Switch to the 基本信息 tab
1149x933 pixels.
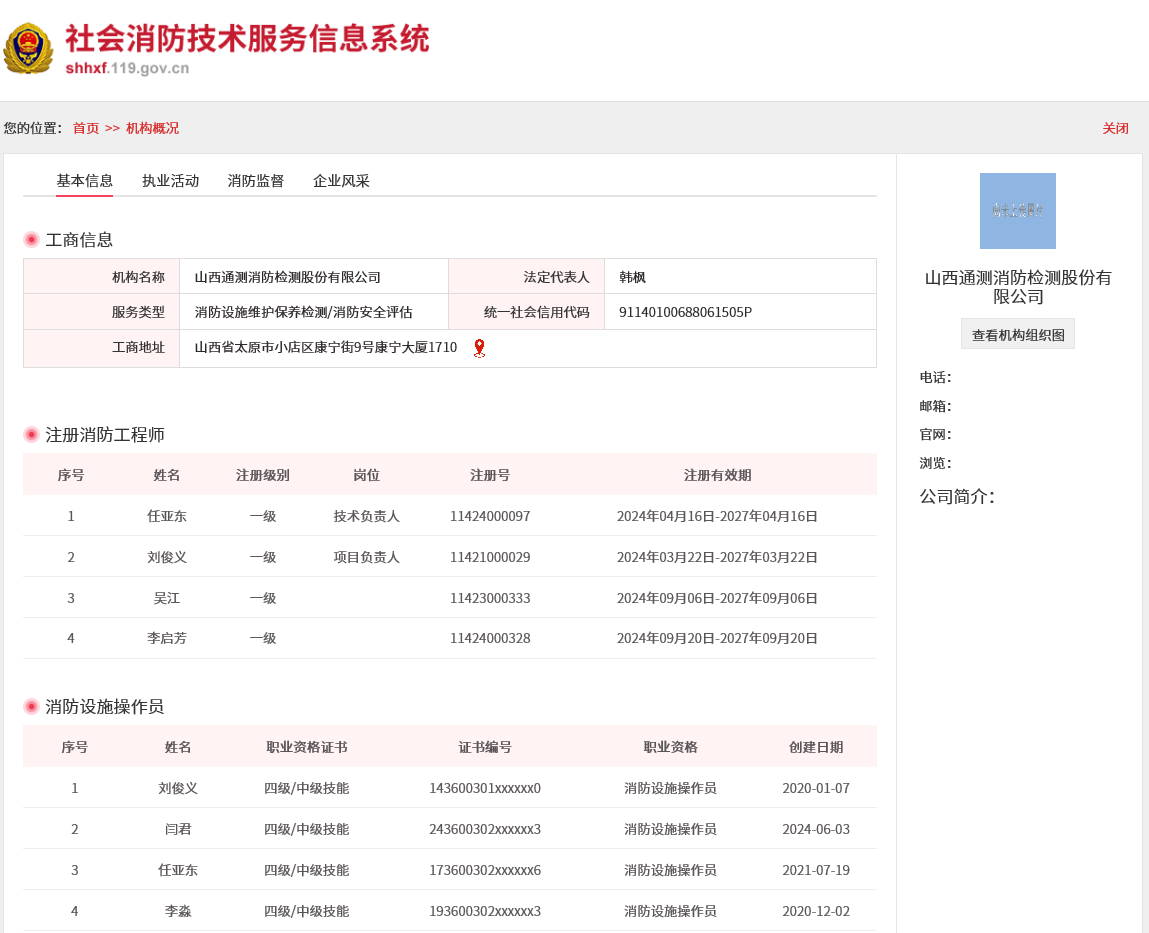(x=84, y=181)
